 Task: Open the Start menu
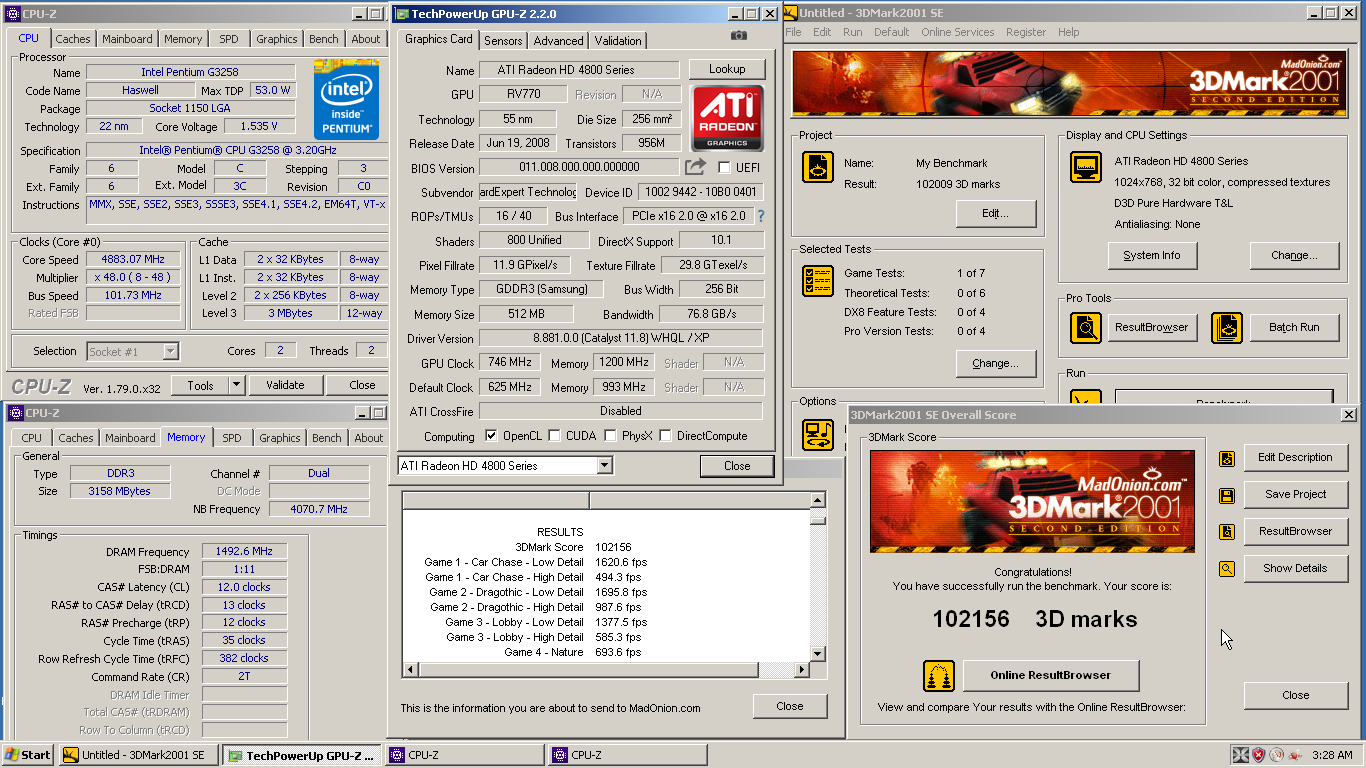(x=27, y=755)
